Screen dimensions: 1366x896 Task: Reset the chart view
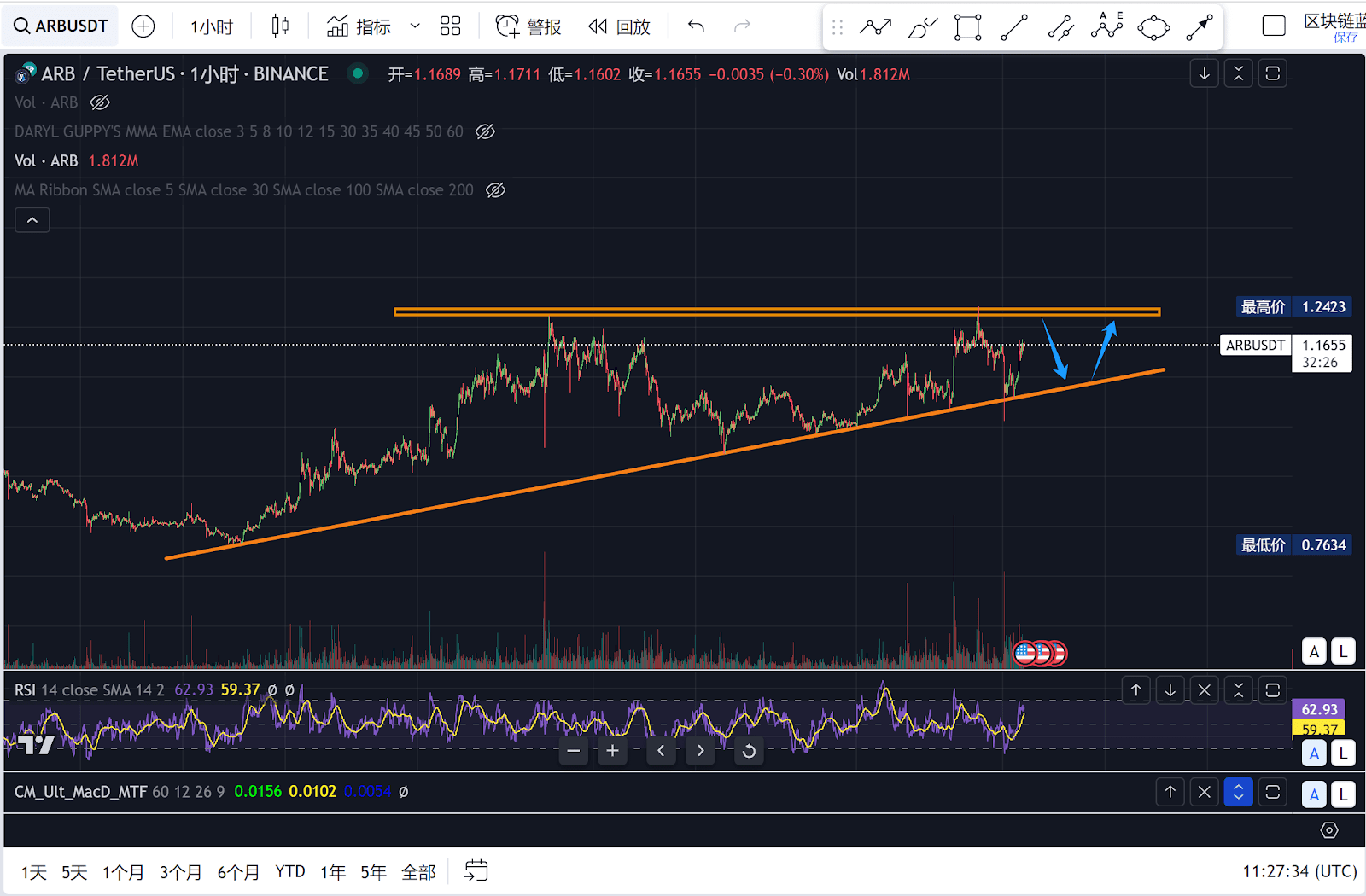tap(749, 751)
